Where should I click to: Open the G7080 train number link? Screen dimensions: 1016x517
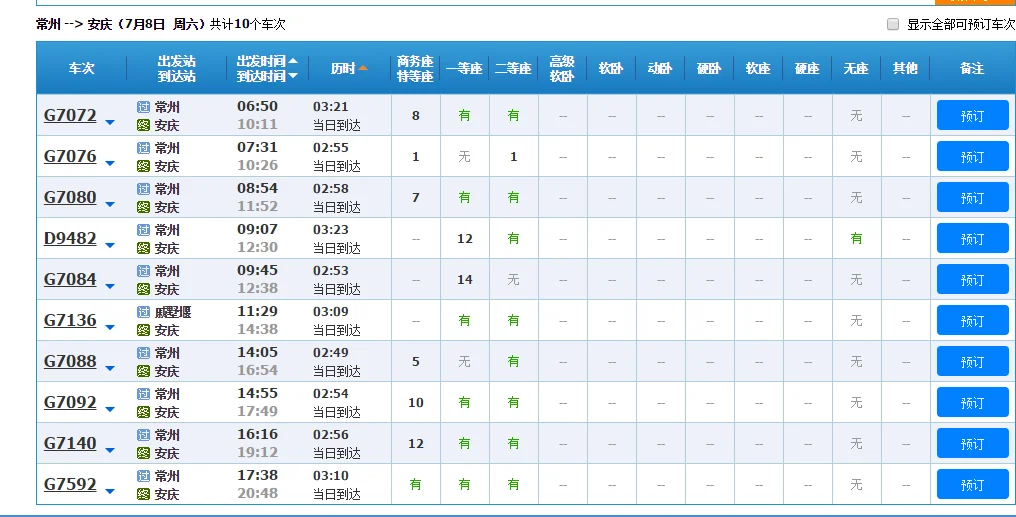click(x=70, y=197)
